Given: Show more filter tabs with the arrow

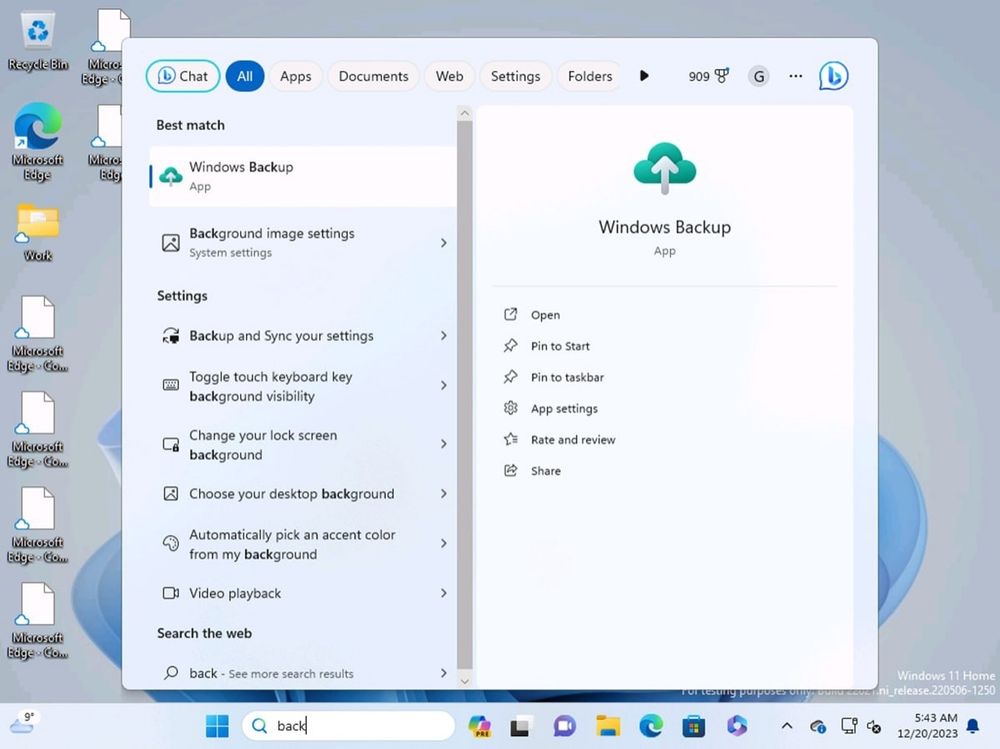Looking at the screenshot, I should click(644, 76).
